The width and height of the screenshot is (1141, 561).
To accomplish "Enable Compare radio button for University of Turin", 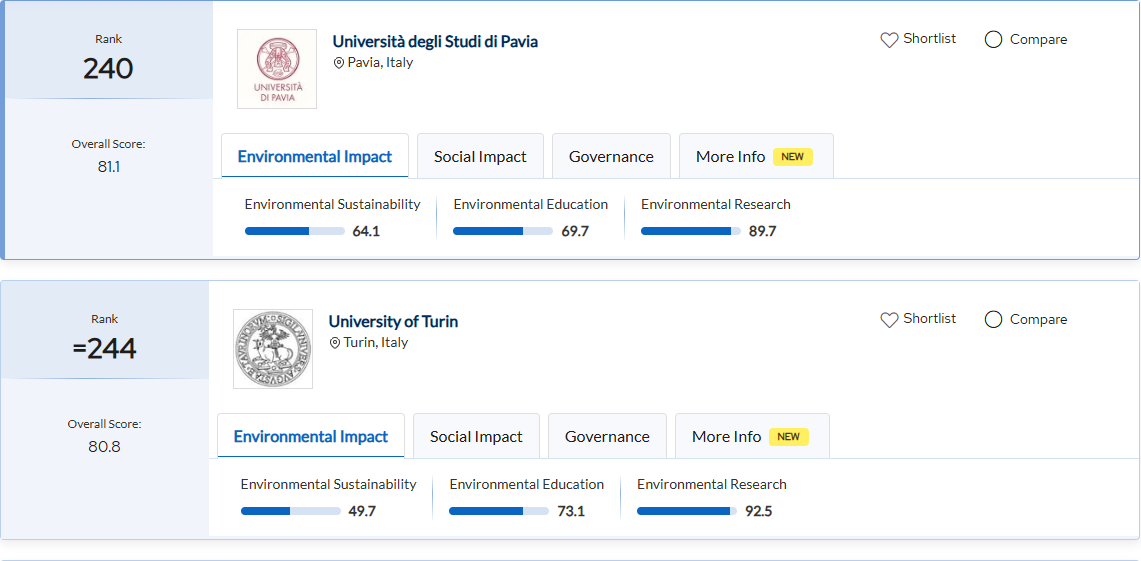I will click(x=993, y=320).
